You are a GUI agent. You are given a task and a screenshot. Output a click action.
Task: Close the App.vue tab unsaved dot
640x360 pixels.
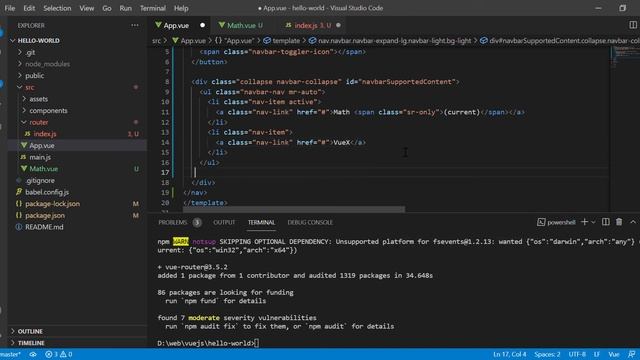pos(202,25)
